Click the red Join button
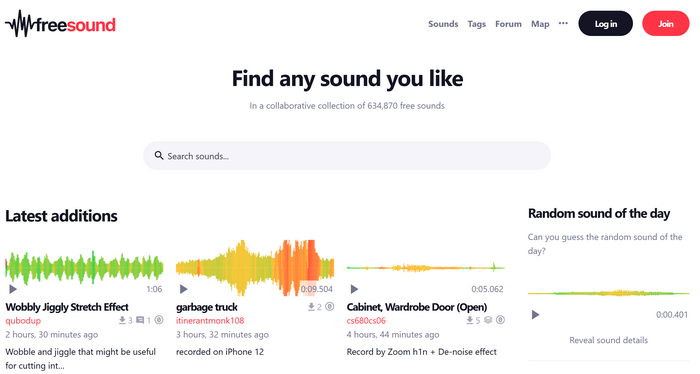700x374 pixels. point(665,24)
